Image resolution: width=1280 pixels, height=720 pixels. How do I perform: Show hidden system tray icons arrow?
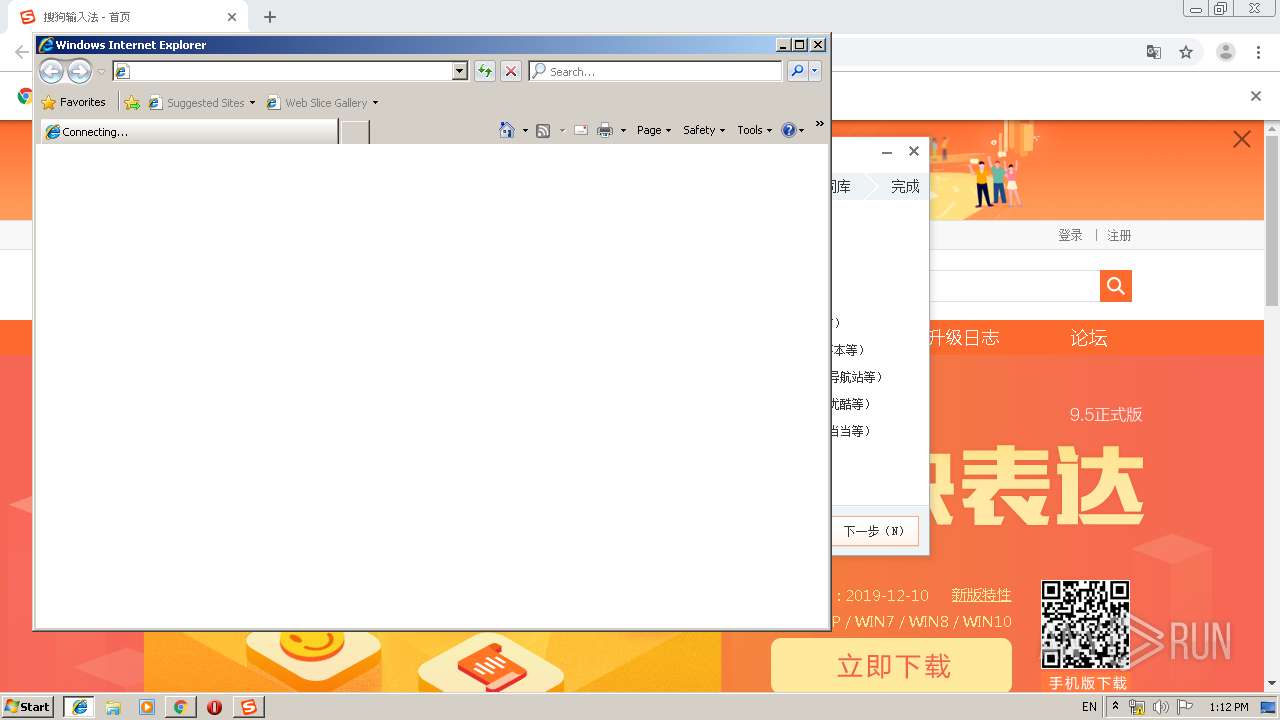pos(1116,706)
